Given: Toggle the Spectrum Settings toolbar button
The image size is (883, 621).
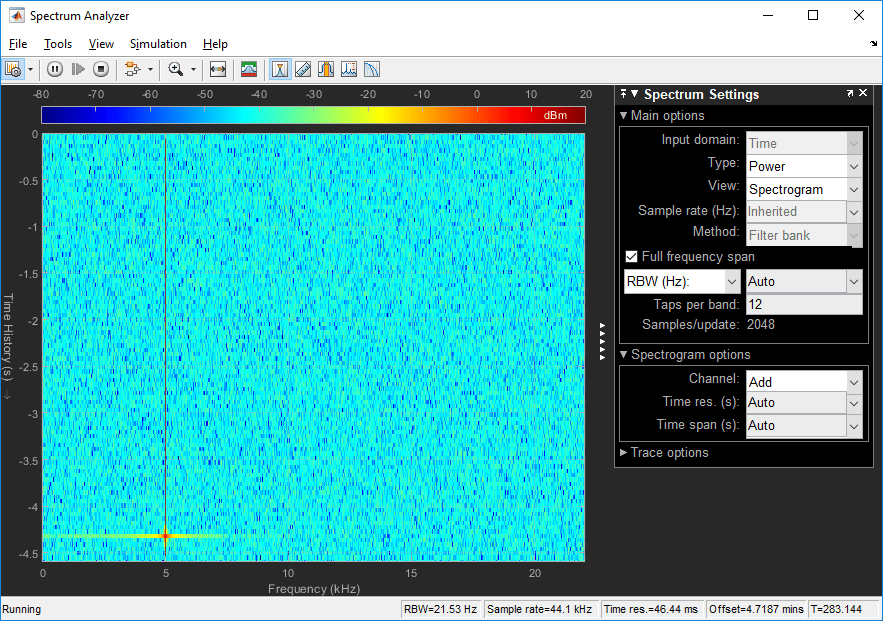Looking at the screenshot, I should click(x=280, y=69).
